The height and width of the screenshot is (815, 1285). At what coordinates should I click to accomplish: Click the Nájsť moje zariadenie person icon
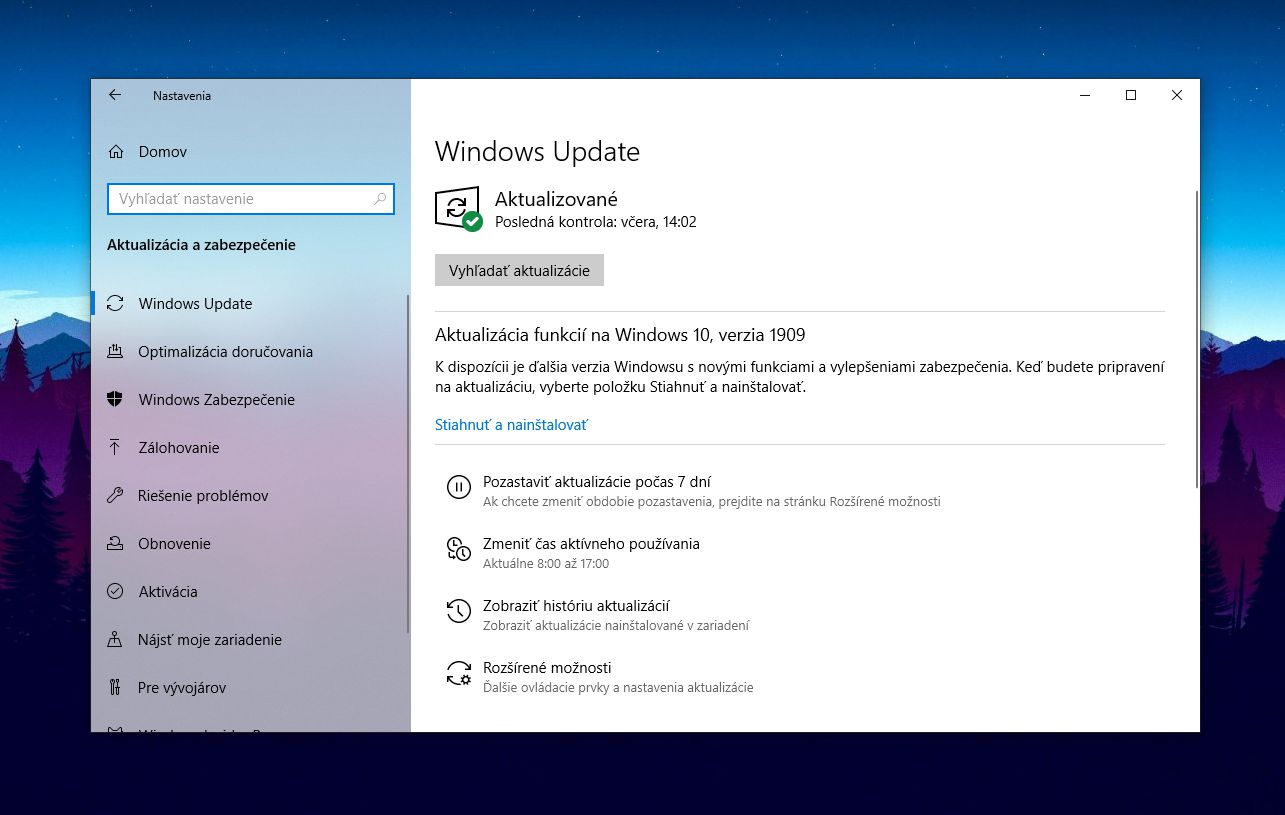(x=115, y=639)
